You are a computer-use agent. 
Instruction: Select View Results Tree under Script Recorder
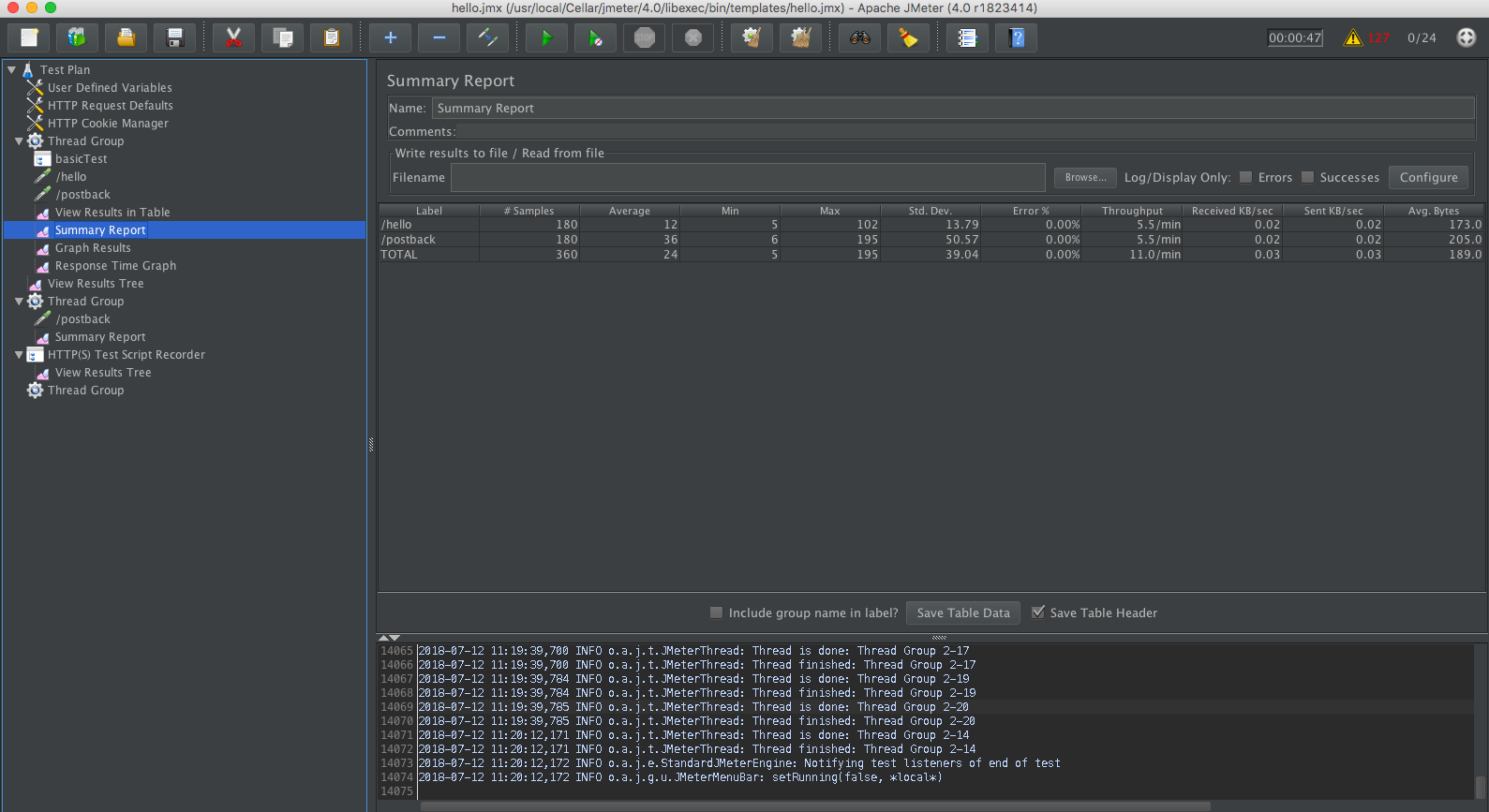(x=103, y=372)
